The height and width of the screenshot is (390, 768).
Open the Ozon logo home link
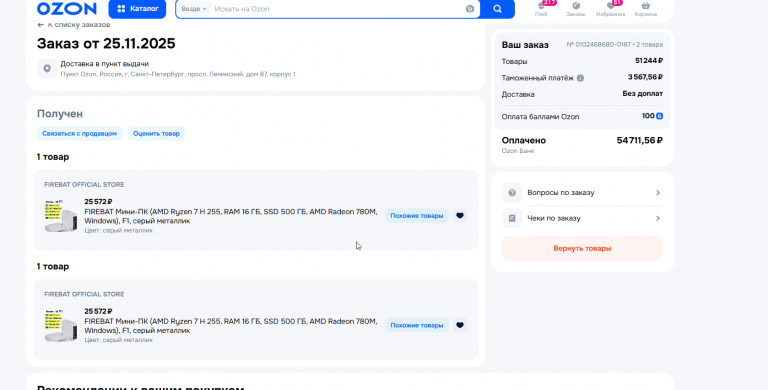click(67, 8)
